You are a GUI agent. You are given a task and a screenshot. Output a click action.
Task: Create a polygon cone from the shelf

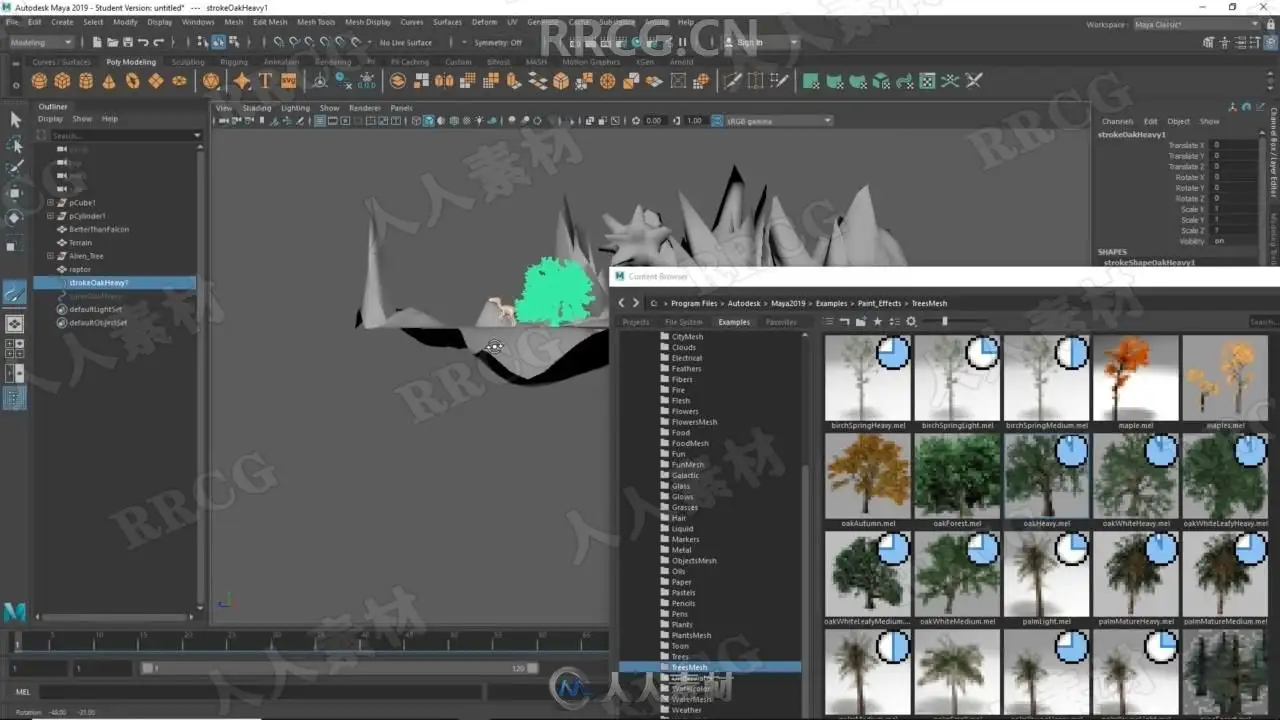tap(108, 81)
